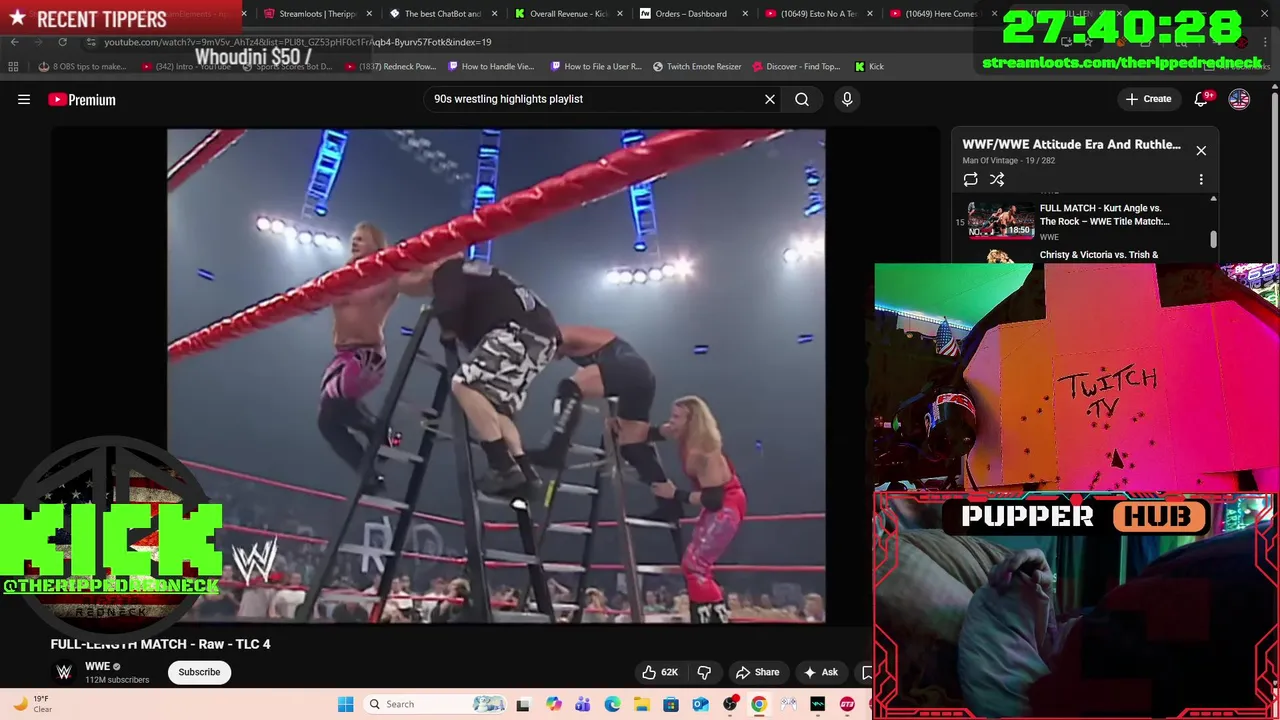Click the Windows taskbar Search box
This screenshot has width=1280, height=720.
pyautogui.click(x=436, y=704)
